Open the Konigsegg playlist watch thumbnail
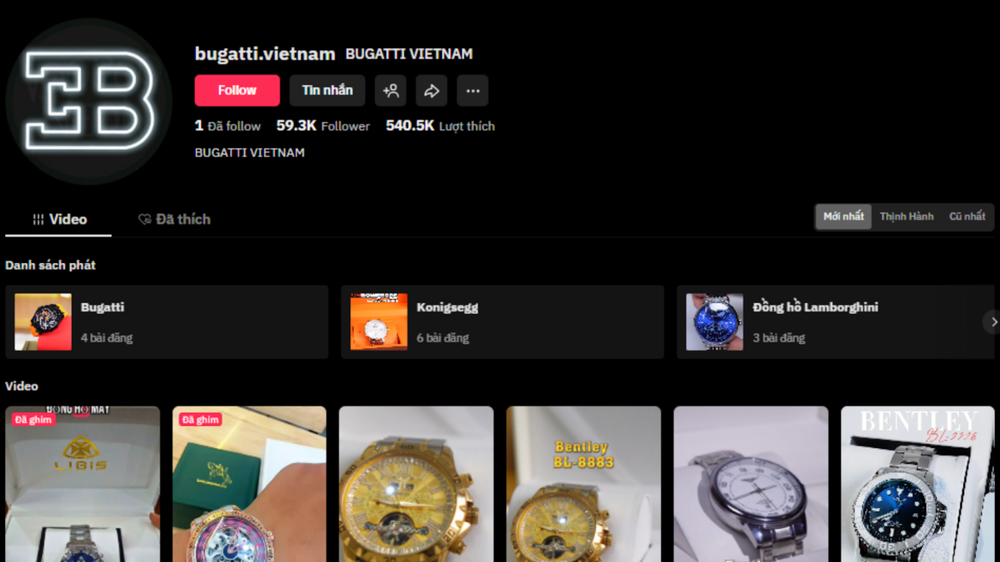The image size is (1000, 562). point(379,322)
